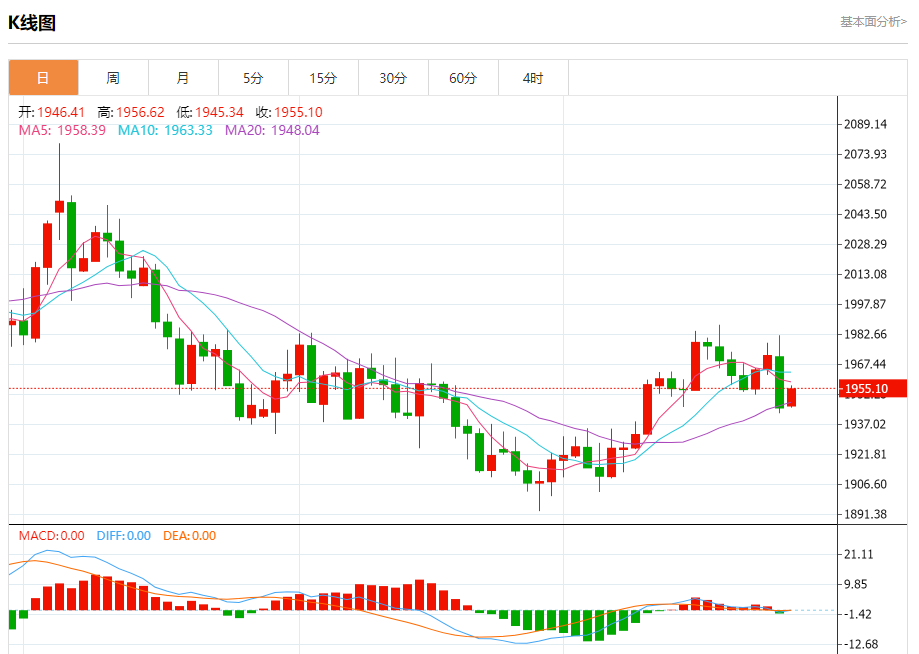Click the MA20: 1948.04 indicator label
This screenshot has height=654, width=919.
click(273, 130)
